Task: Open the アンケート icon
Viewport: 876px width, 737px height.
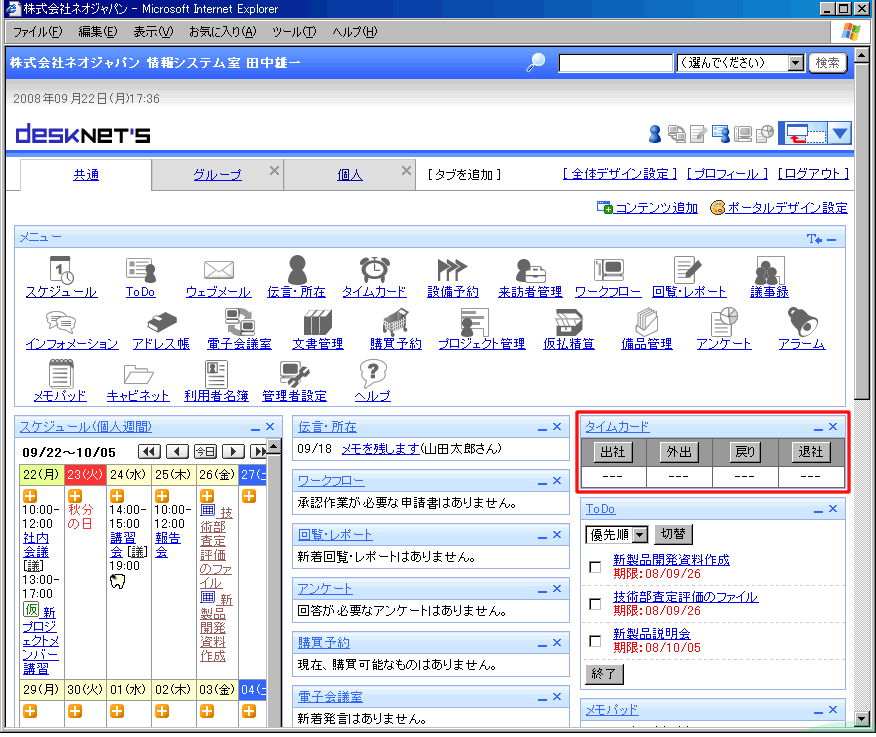Action: click(724, 322)
